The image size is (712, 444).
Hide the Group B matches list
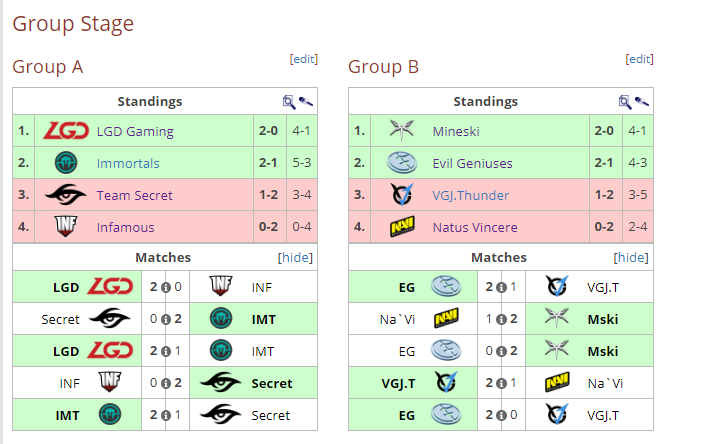click(x=631, y=257)
